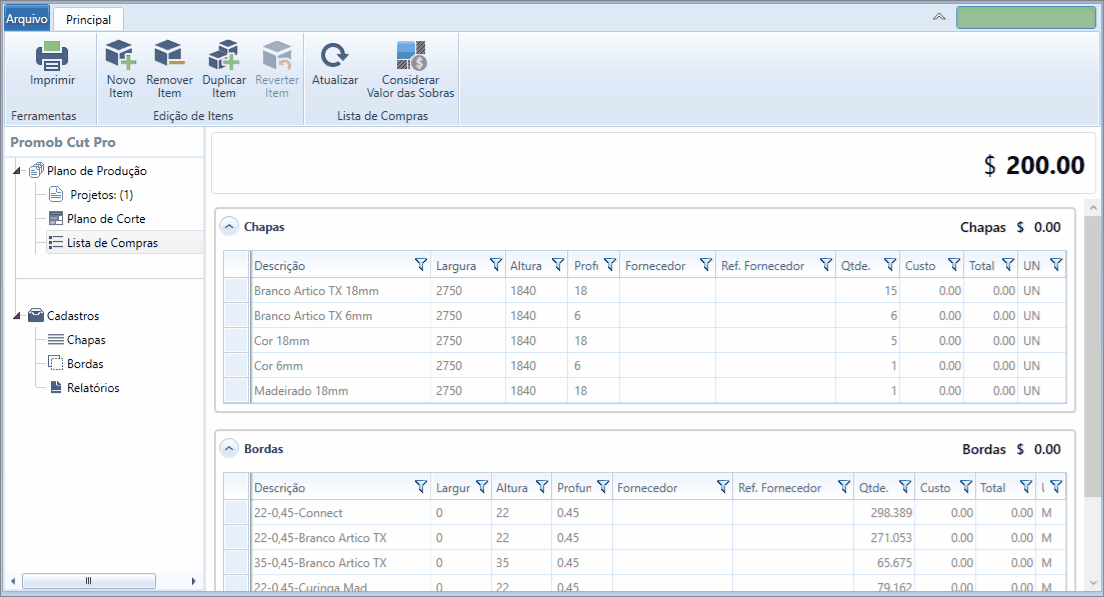Click the Cor 18mm row description

pos(282,341)
